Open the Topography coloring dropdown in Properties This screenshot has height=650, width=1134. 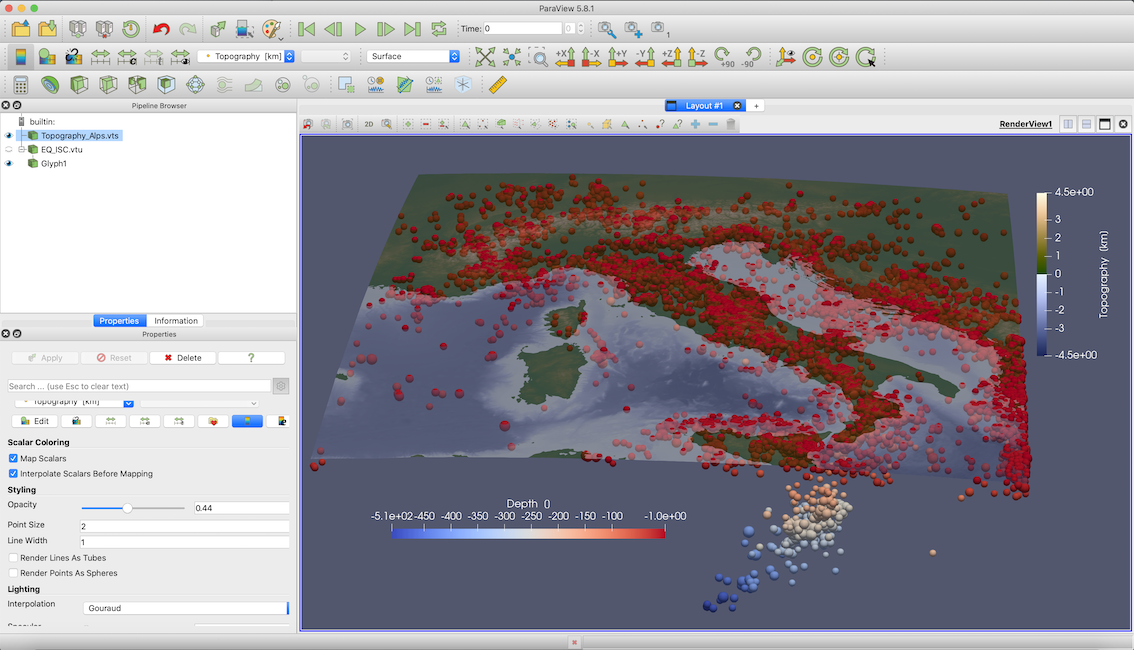click(74, 402)
